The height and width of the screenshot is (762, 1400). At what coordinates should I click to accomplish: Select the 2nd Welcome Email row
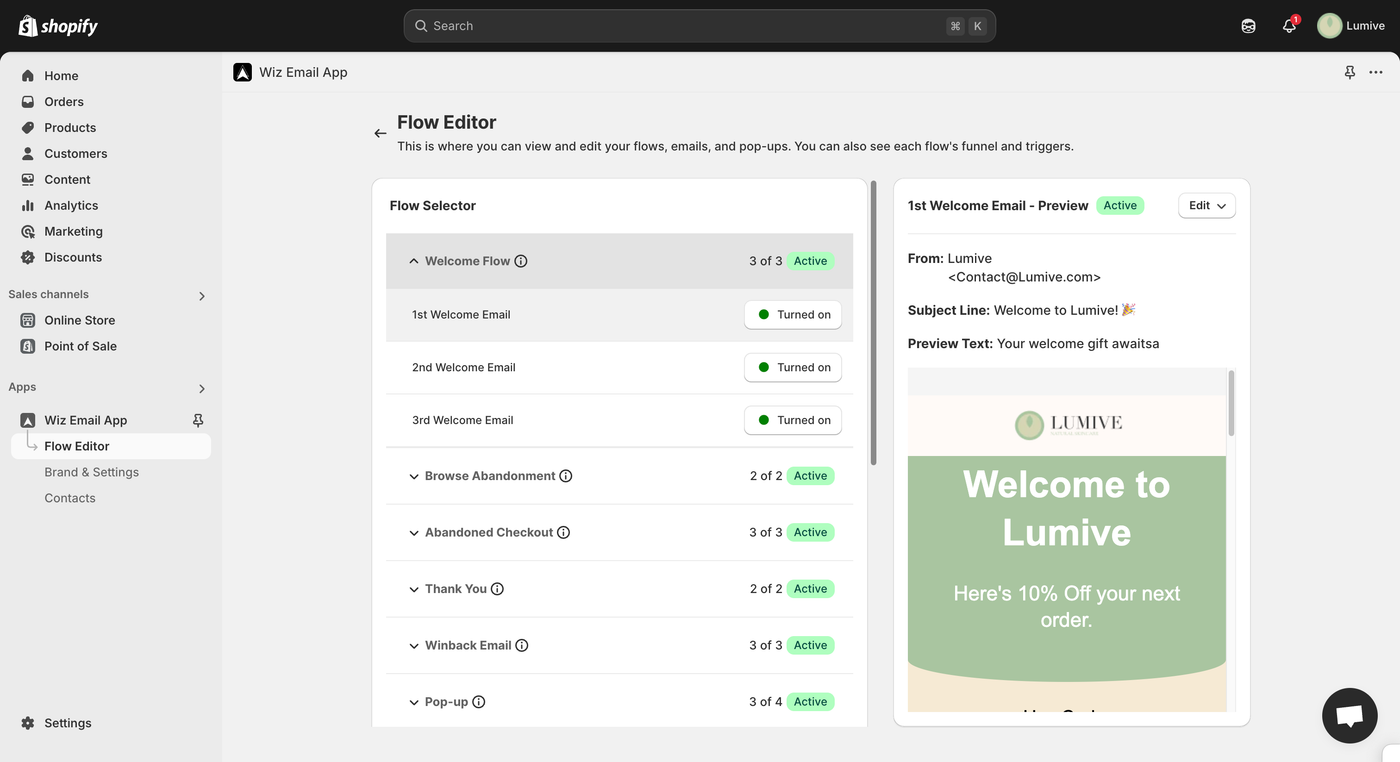click(x=619, y=368)
